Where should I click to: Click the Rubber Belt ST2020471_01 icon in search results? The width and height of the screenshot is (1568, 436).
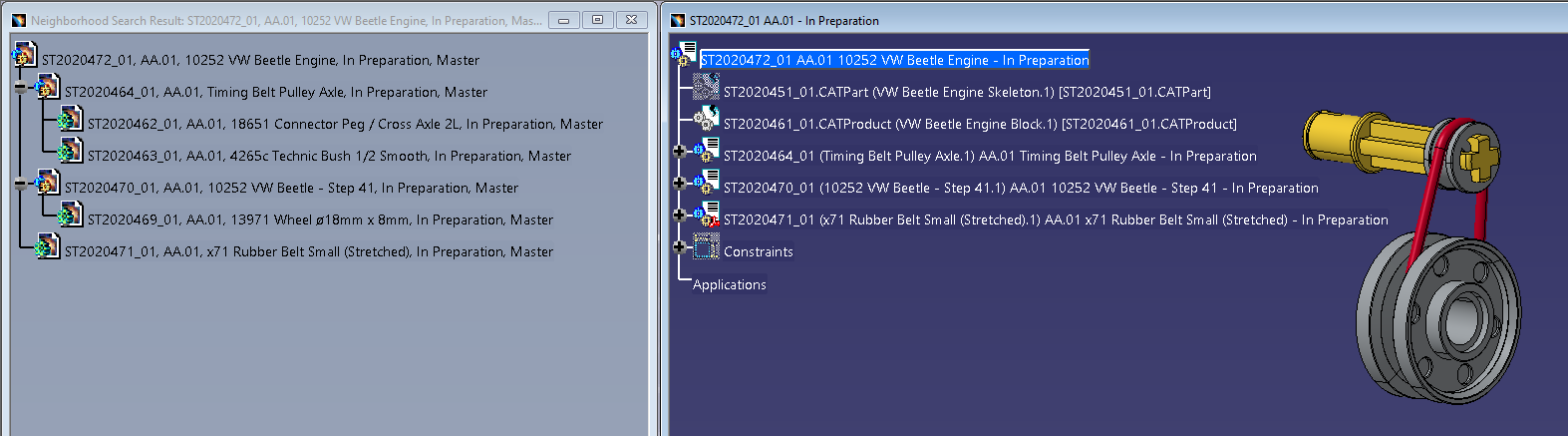[46, 247]
